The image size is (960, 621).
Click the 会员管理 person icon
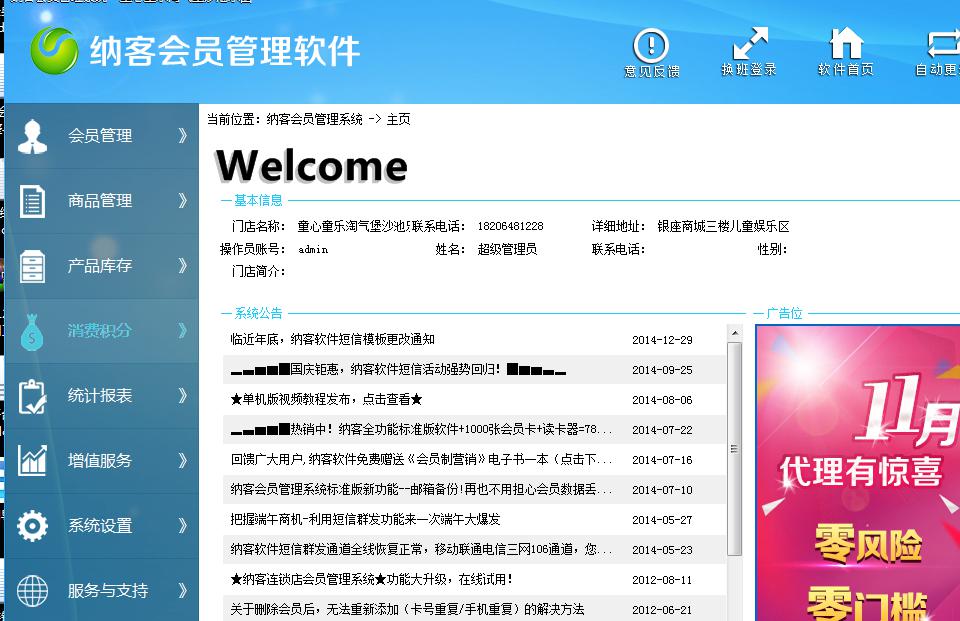coord(32,136)
